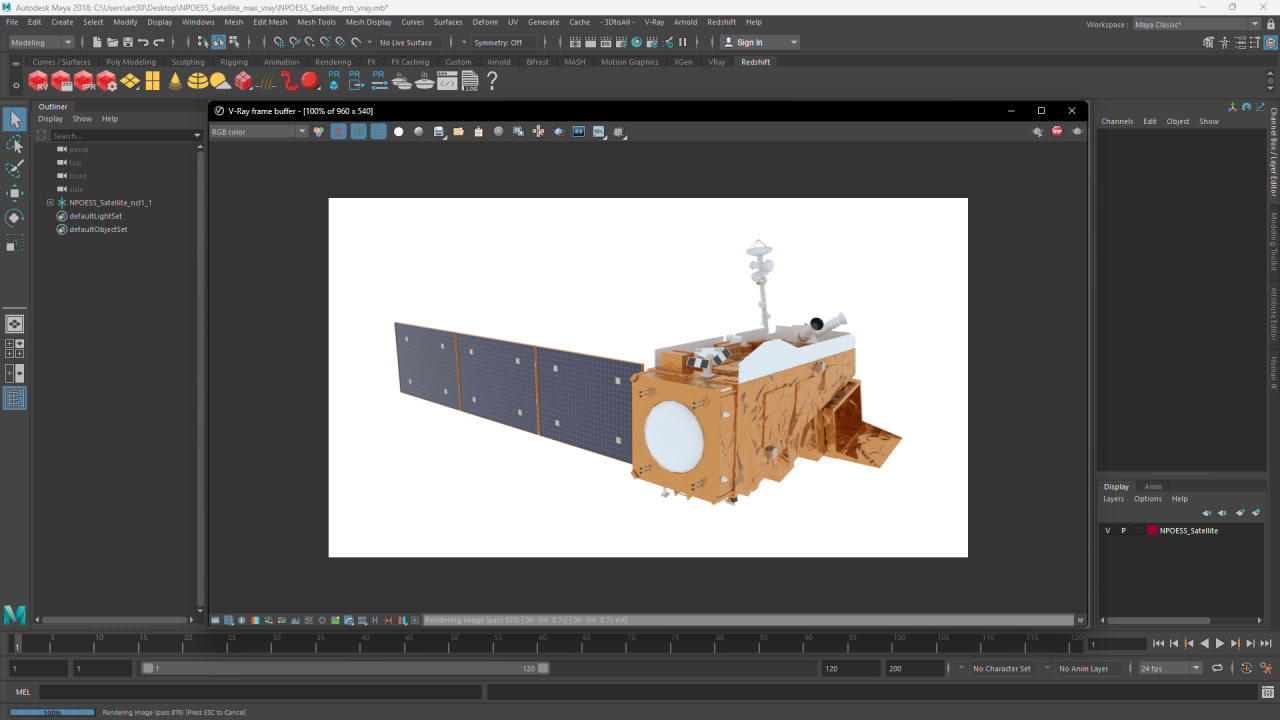
Task: Click the Redshift IPR shelf icon
Action: point(84,81)
